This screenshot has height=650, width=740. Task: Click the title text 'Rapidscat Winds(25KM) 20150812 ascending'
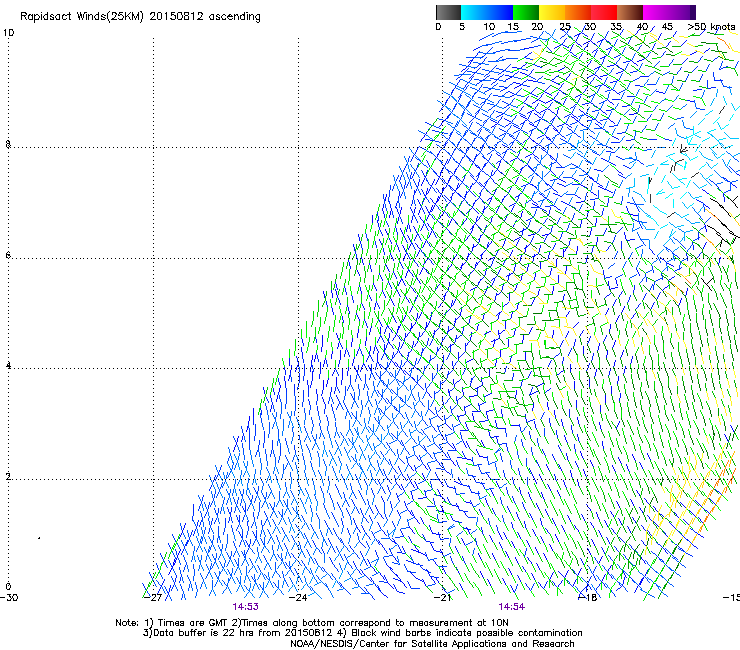[140, 17]
